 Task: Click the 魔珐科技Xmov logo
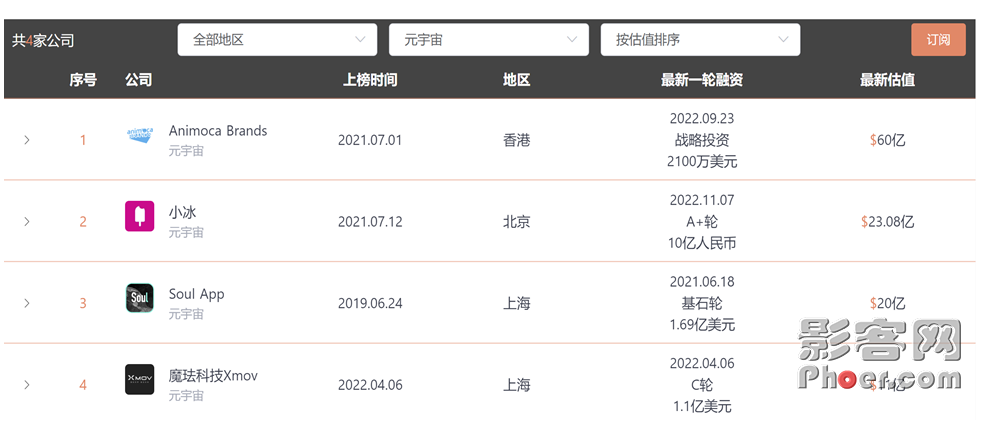[139, 379]
